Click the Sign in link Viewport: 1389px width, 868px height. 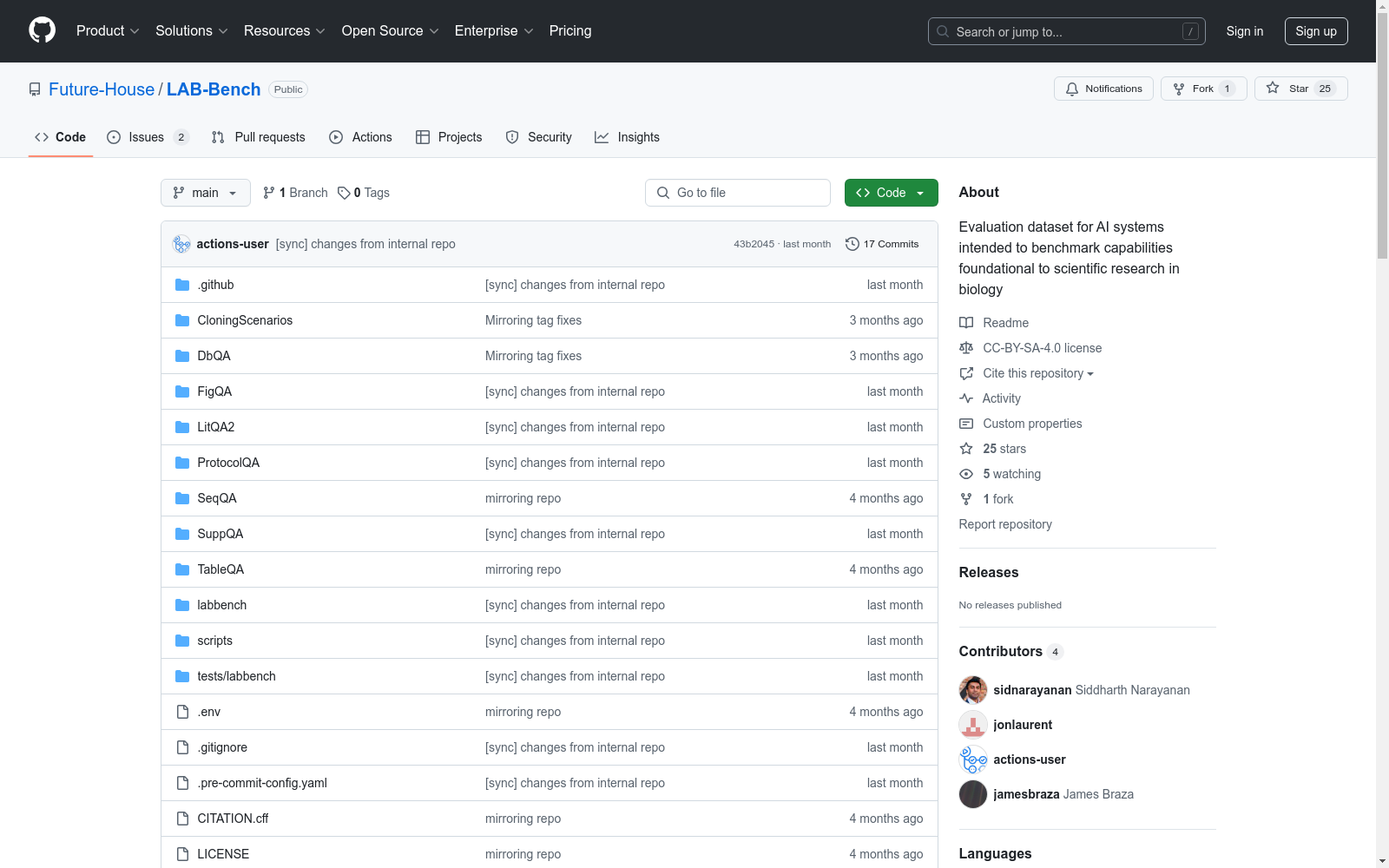(x=1245, y=31)
